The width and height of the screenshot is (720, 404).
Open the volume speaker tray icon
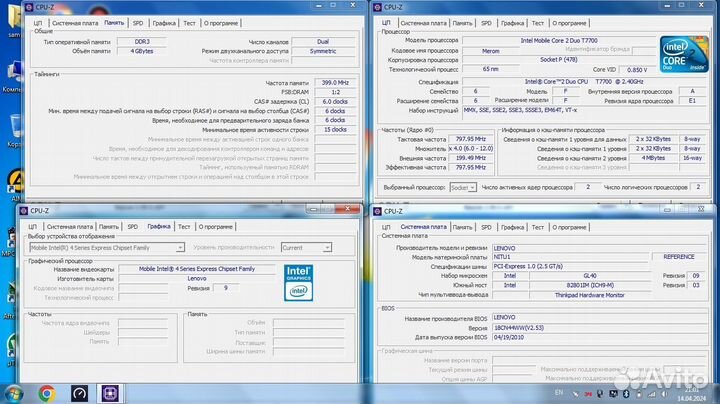[x=664, y=394]
